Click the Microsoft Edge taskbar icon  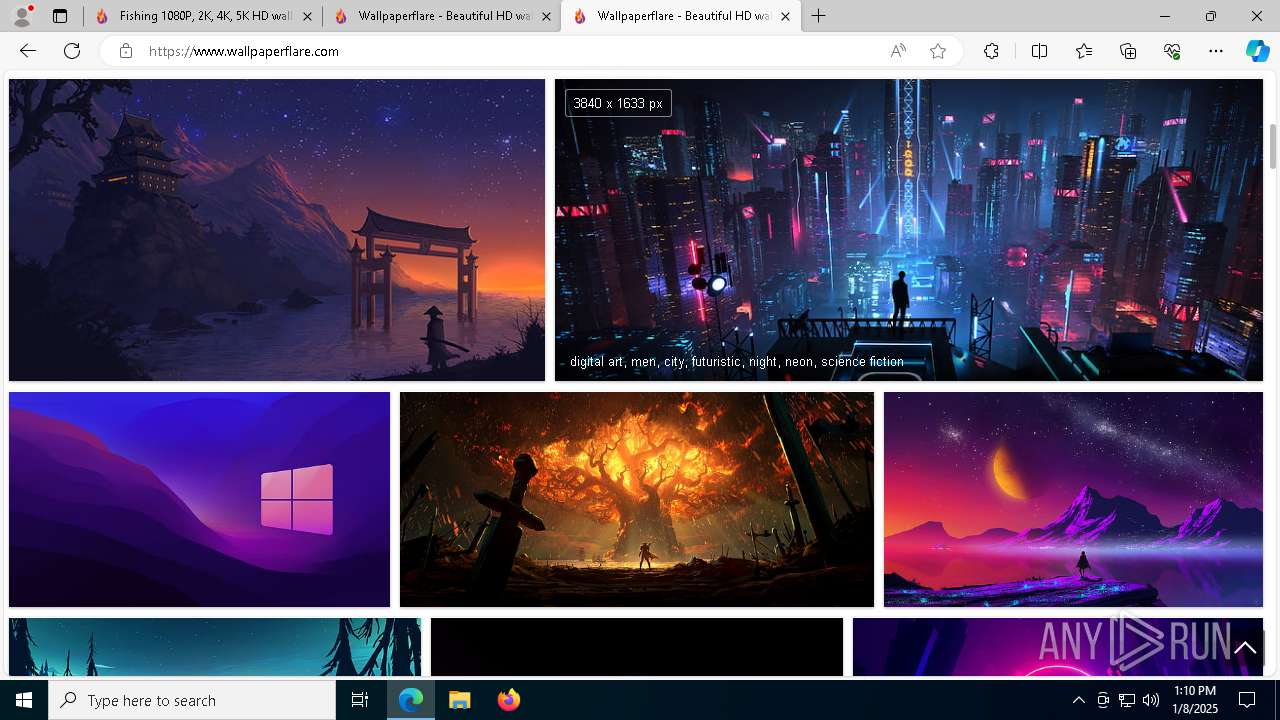(x=411, y=700)
